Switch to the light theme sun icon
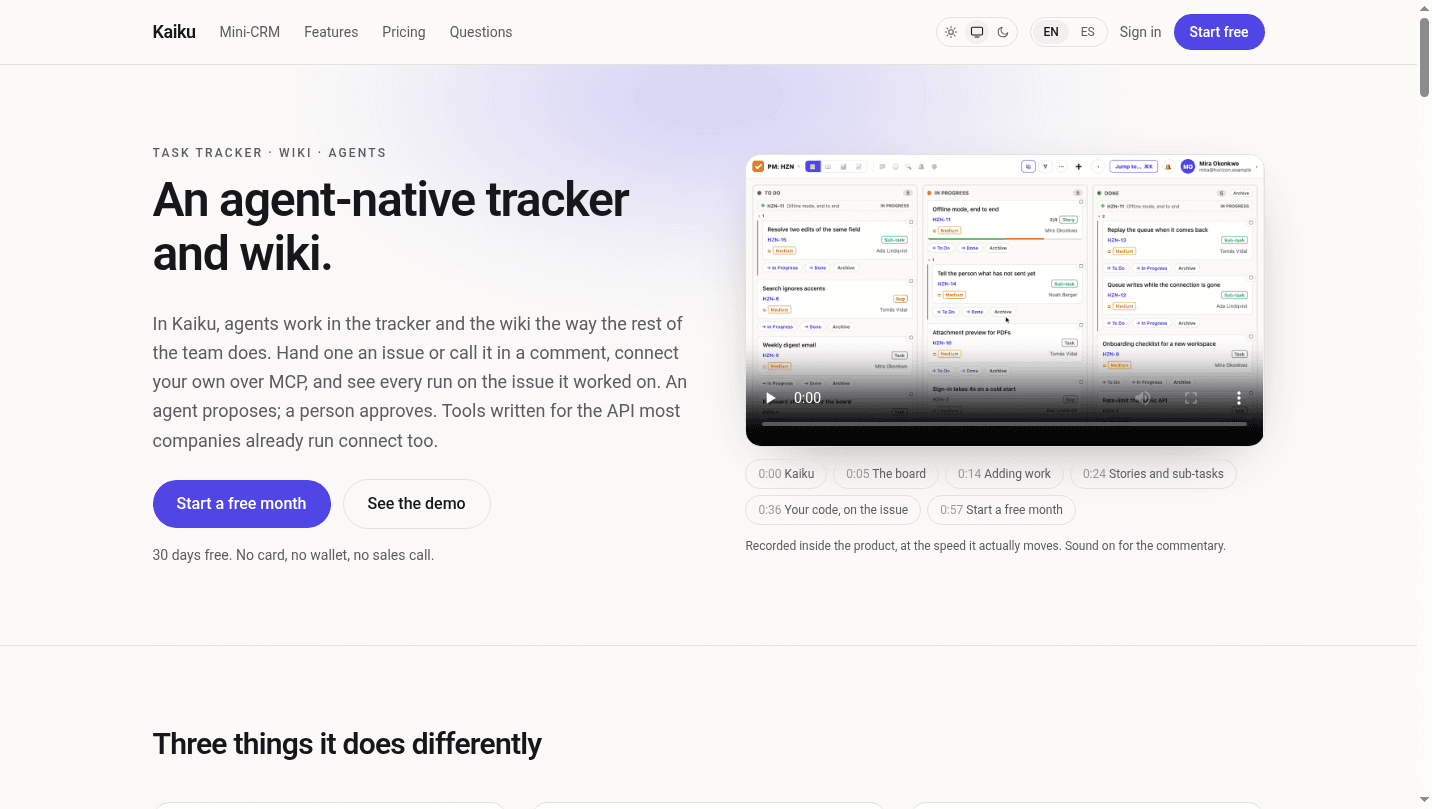The height and width of the screenshot is (809, 1432). coord(951,32)
